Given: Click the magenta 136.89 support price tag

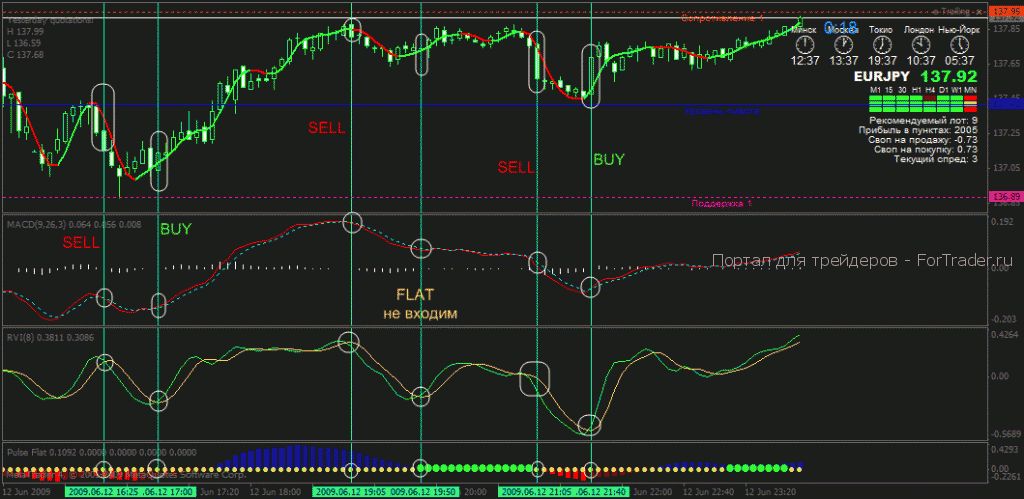Looking at the screenshot, I should tap(1004, 197).
